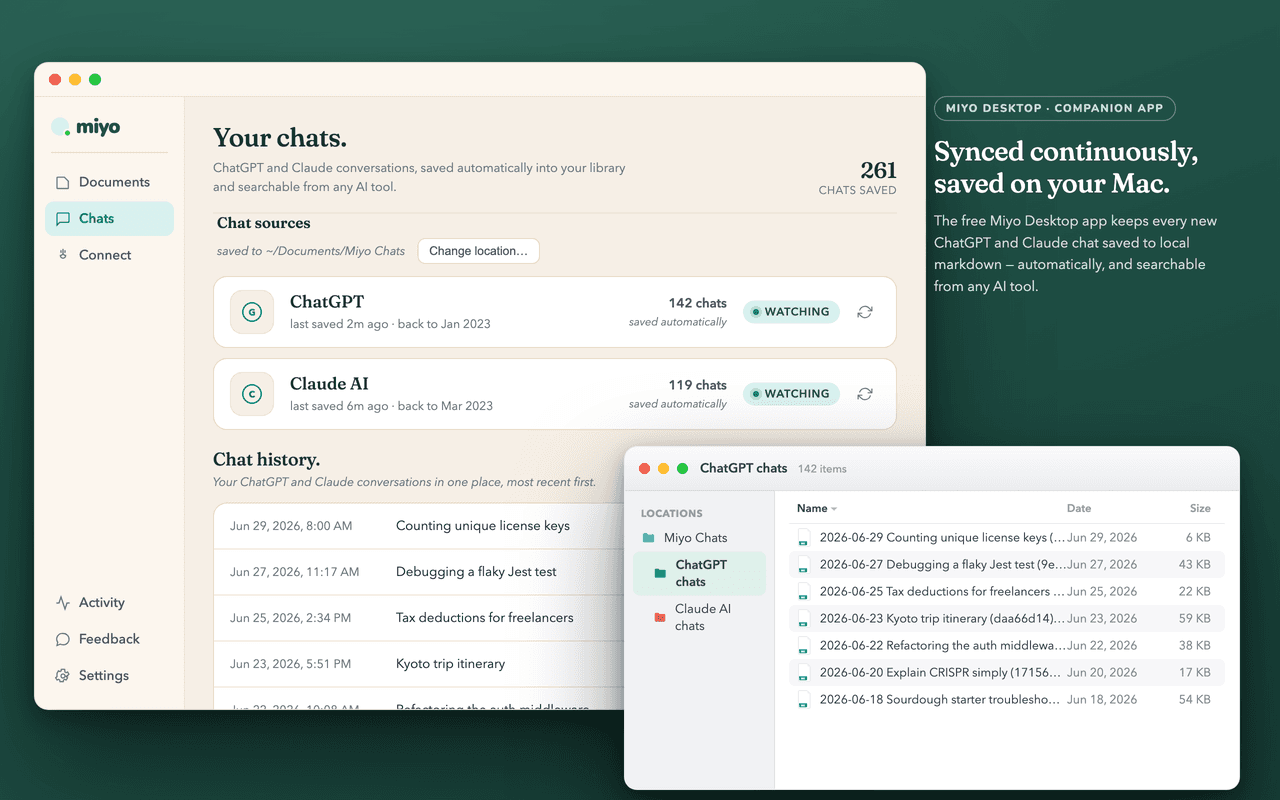Select the 2026-06-25 Tax deductions file

1005,592
